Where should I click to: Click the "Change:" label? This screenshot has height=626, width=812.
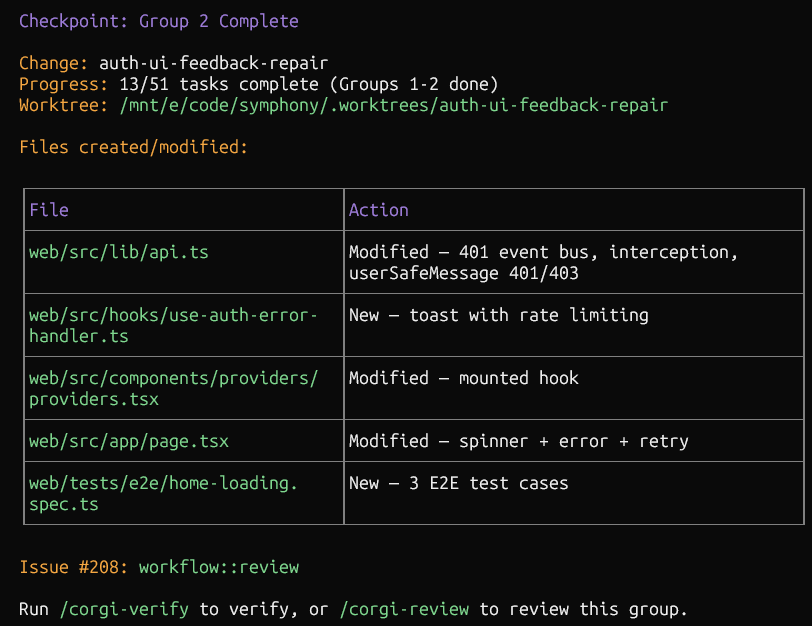(x=54, y=63)
